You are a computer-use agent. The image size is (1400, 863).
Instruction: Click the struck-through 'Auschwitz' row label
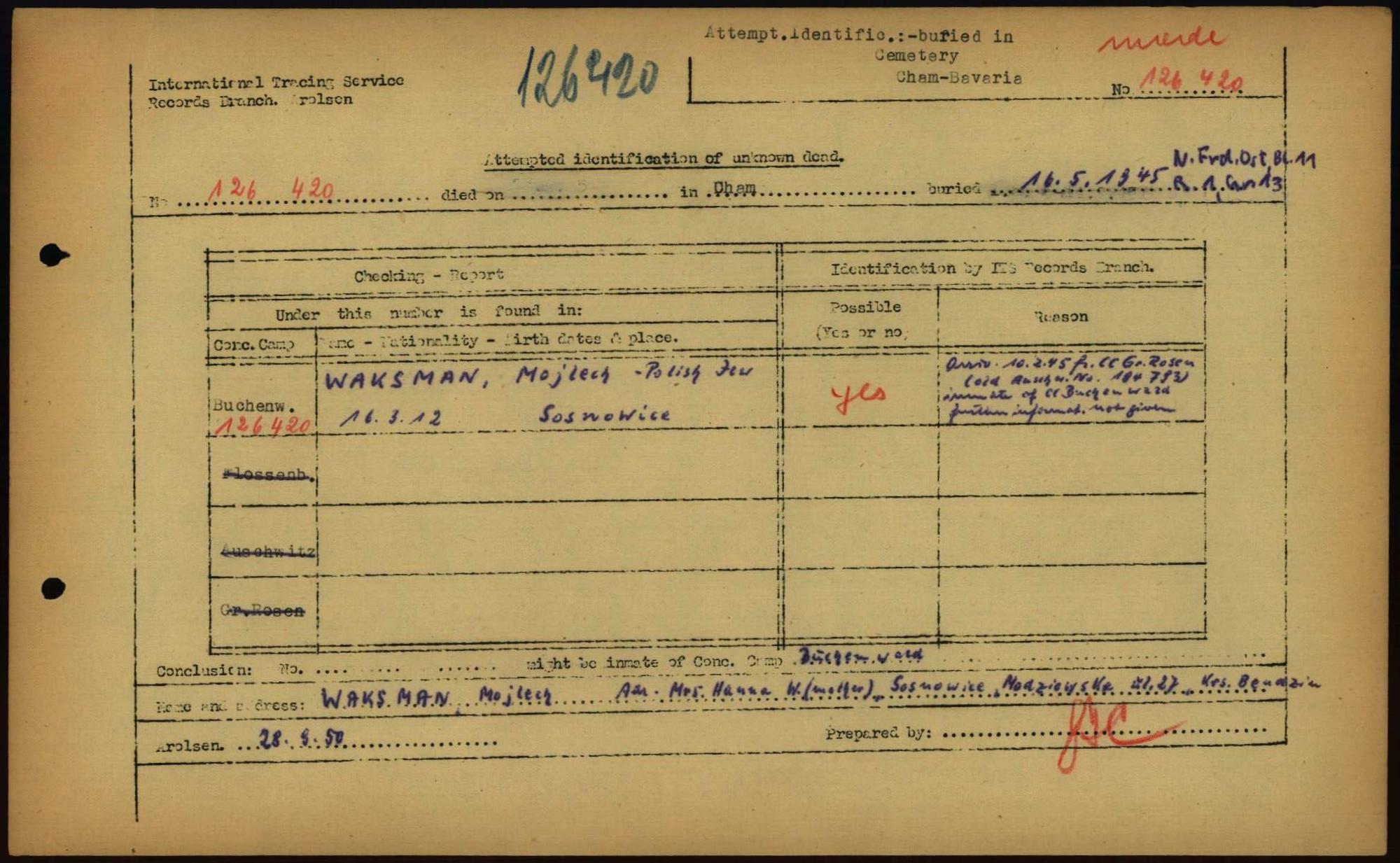(268, 552)
